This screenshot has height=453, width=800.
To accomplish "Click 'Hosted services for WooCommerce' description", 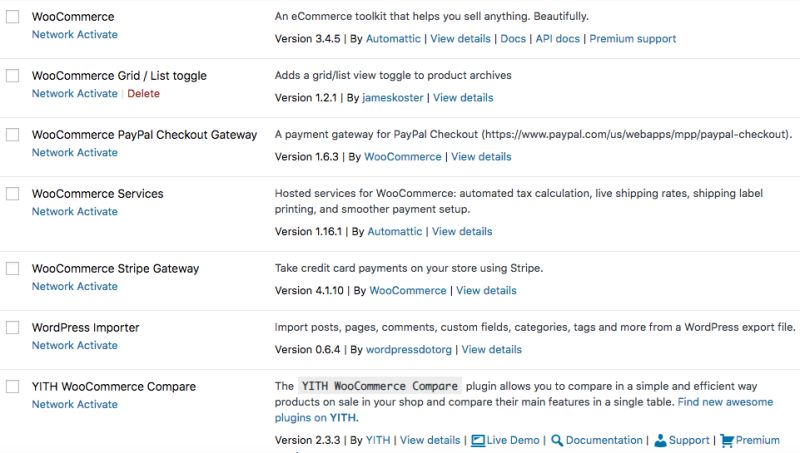I will [519, 202].
